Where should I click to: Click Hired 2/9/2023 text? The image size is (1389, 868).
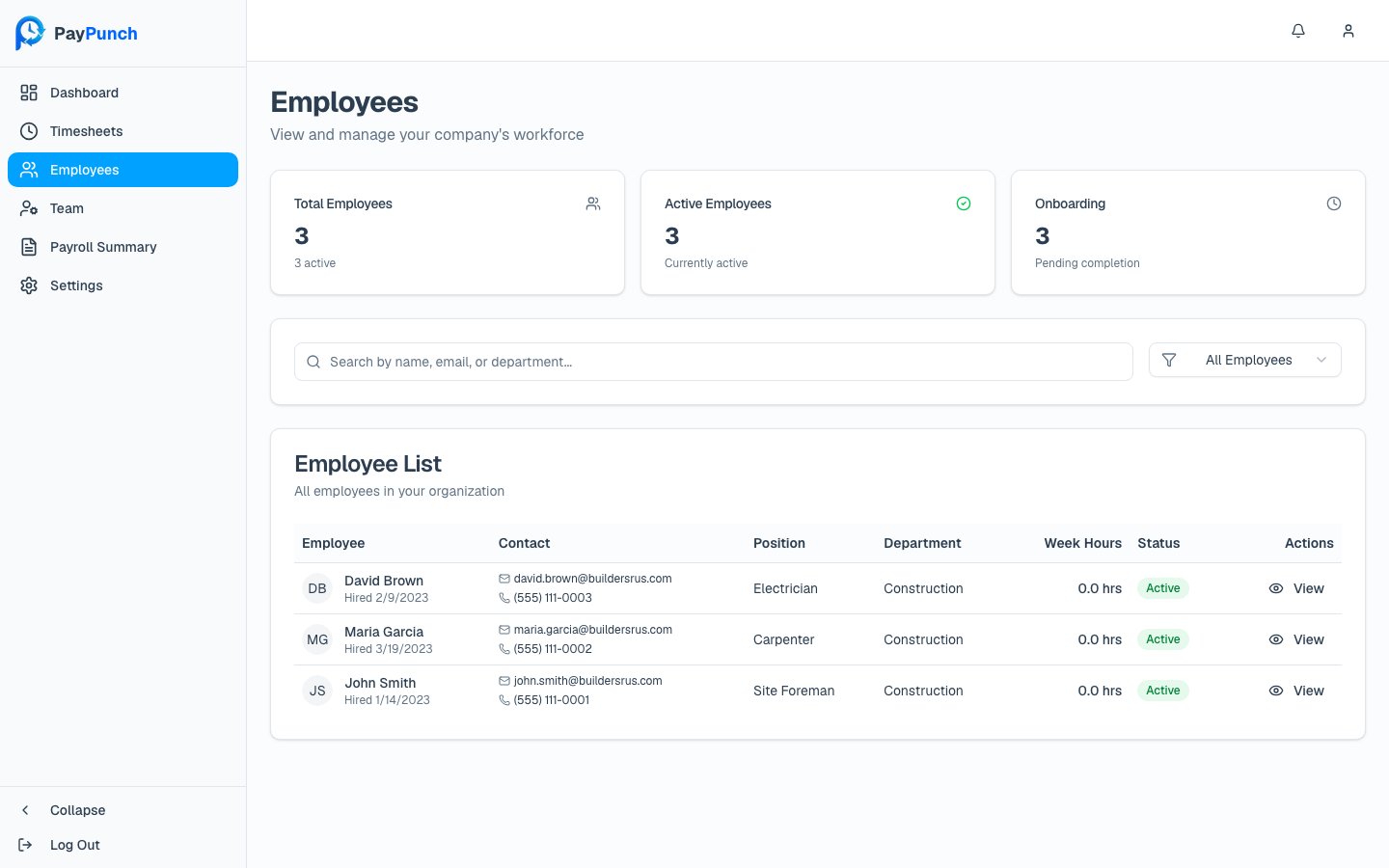pos(386,598)
